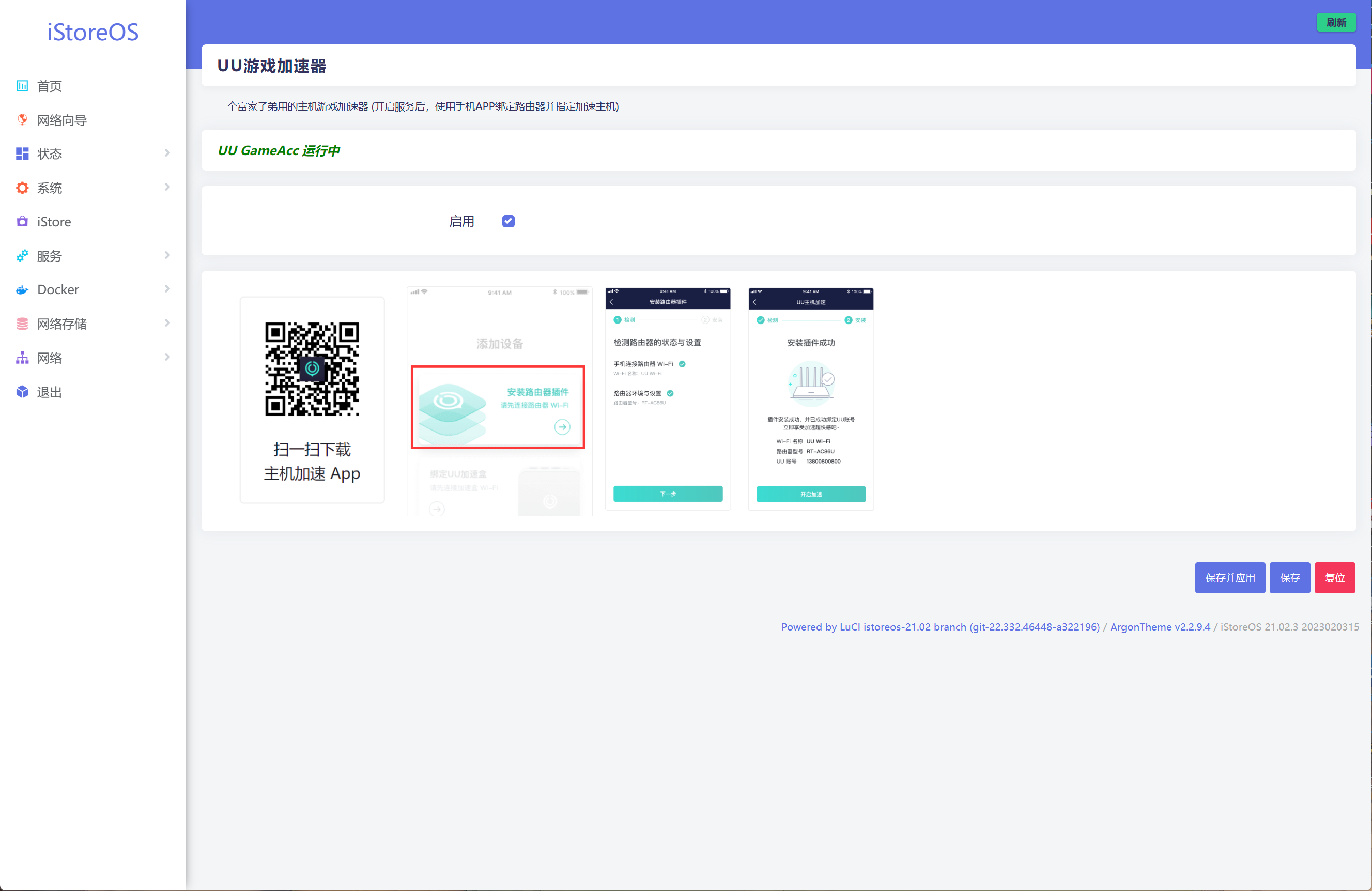Disable the 启用 checkbox
The width and height of the screenshot is (1372, 891).
tap(508, 221)
